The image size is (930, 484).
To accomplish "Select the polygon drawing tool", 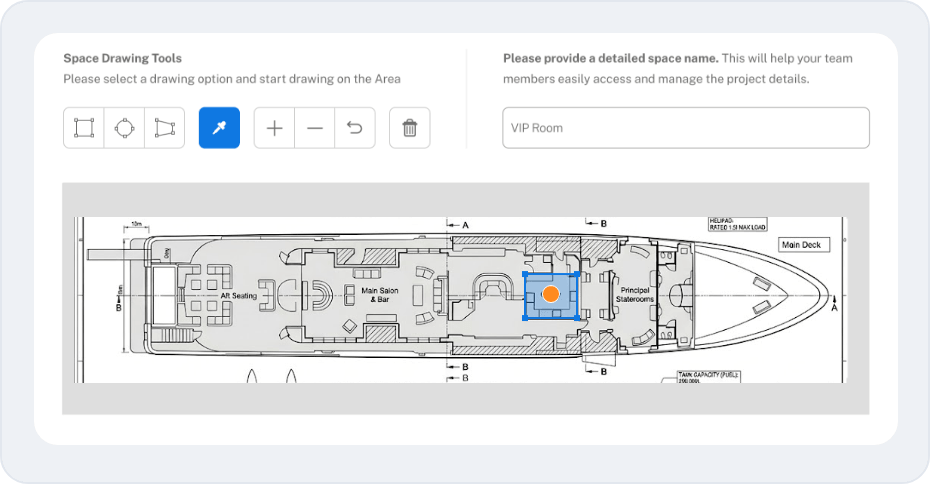I will tap(164, 128).
